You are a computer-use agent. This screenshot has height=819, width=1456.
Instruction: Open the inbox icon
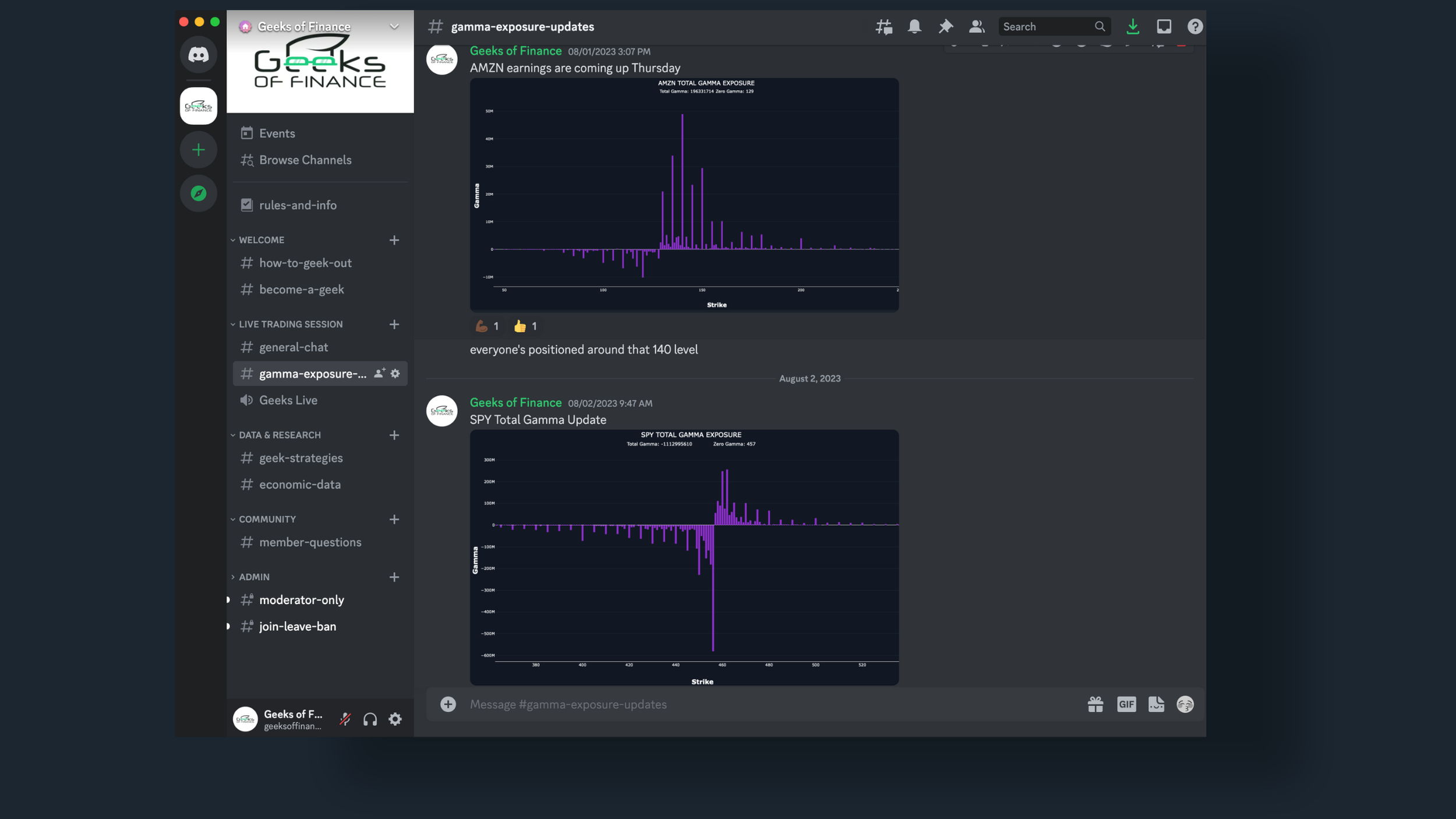coord(1164,27)
